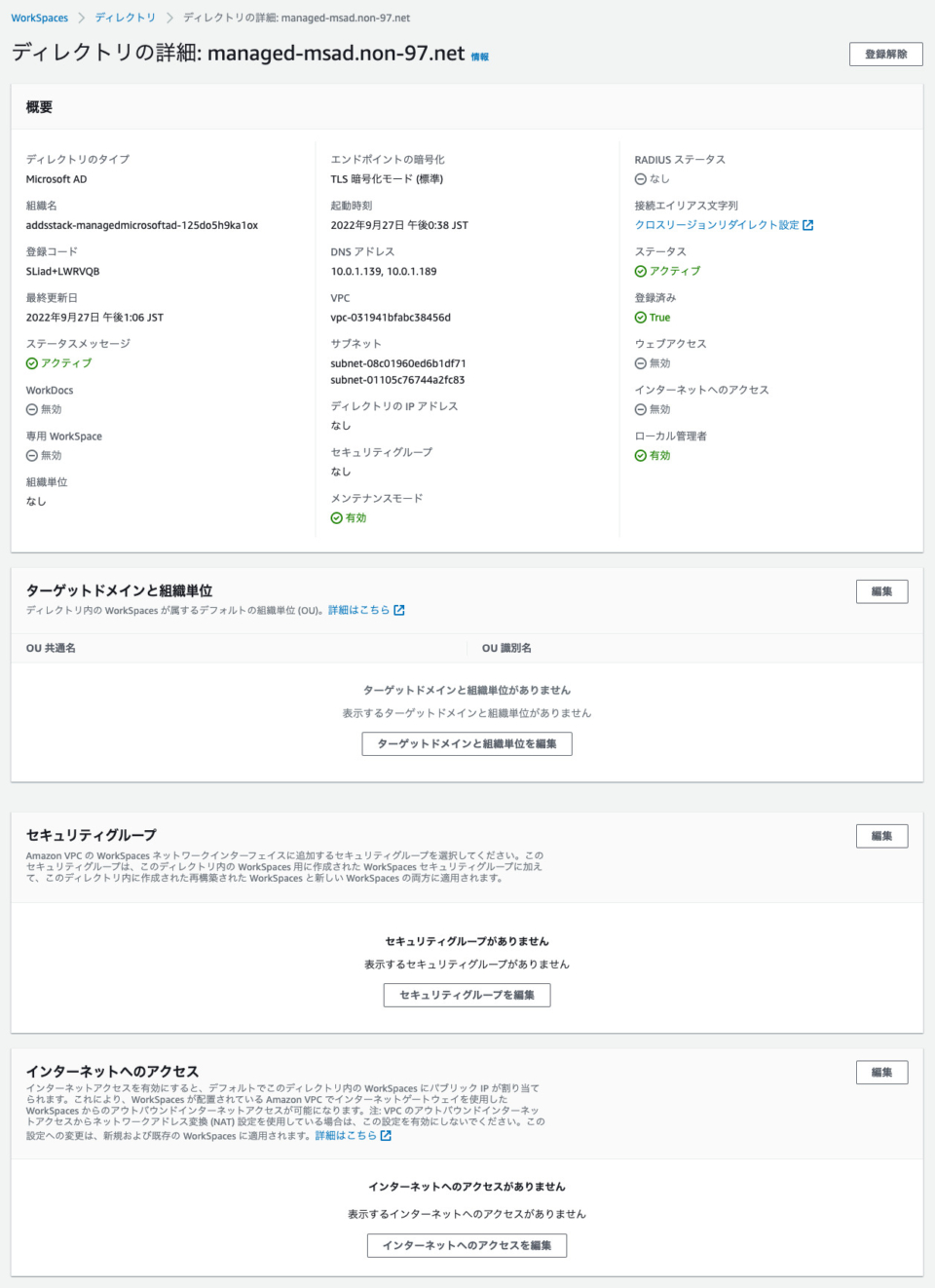Click the green check icon beside ローカル管理者 有効

coord(640,455)
